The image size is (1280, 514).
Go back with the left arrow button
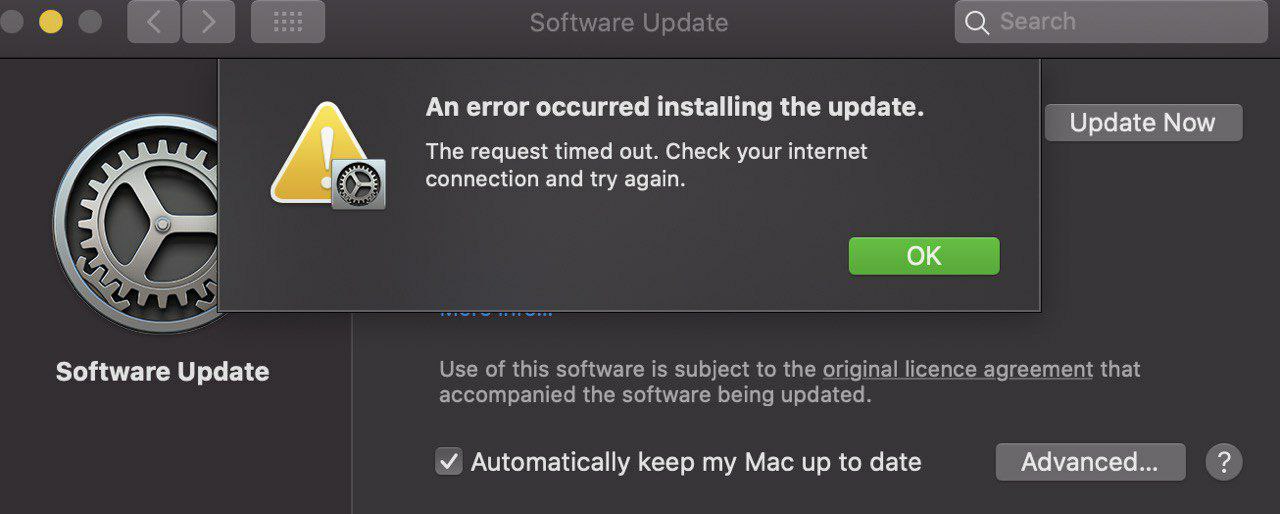coord(154,22)
